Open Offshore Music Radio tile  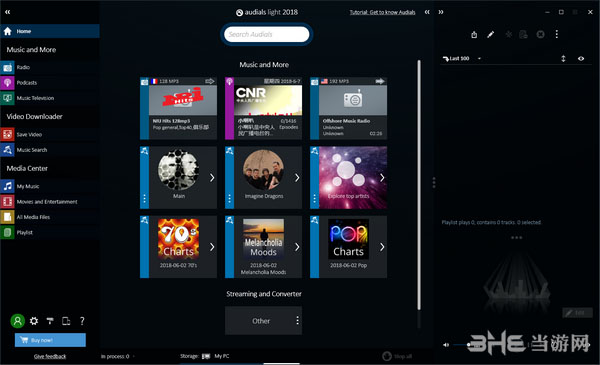(349, 108)
